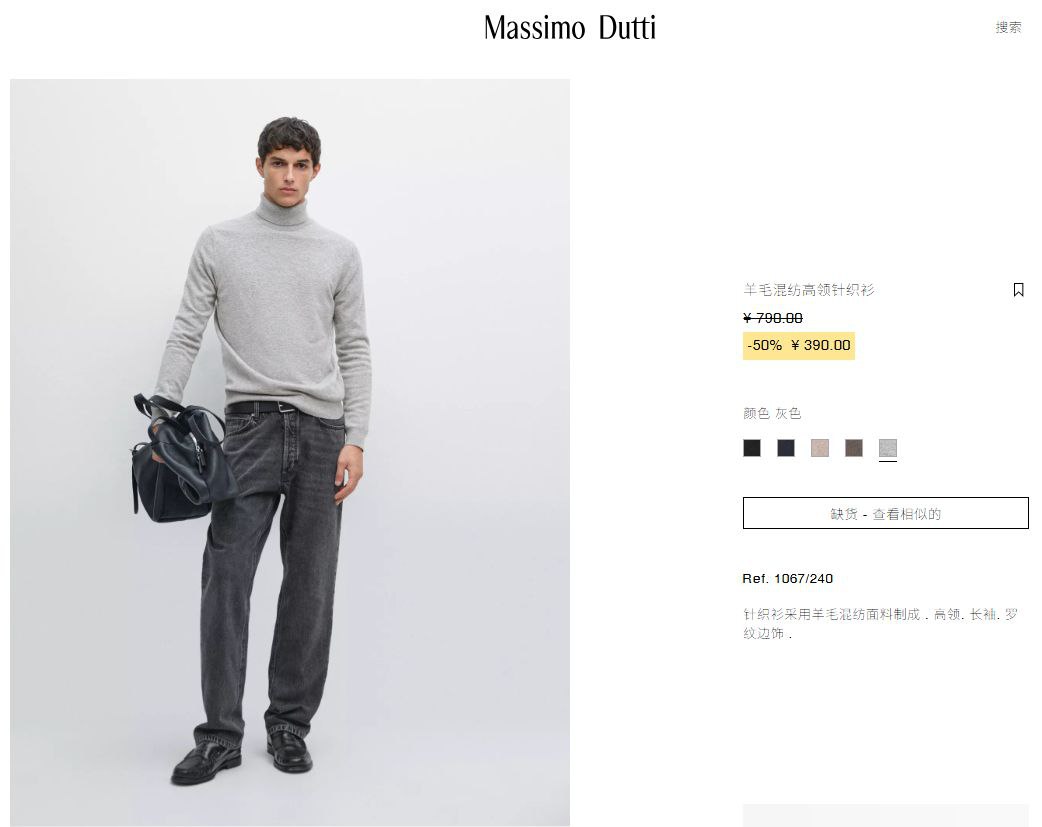Open the model product photo

tap(290, 453)
